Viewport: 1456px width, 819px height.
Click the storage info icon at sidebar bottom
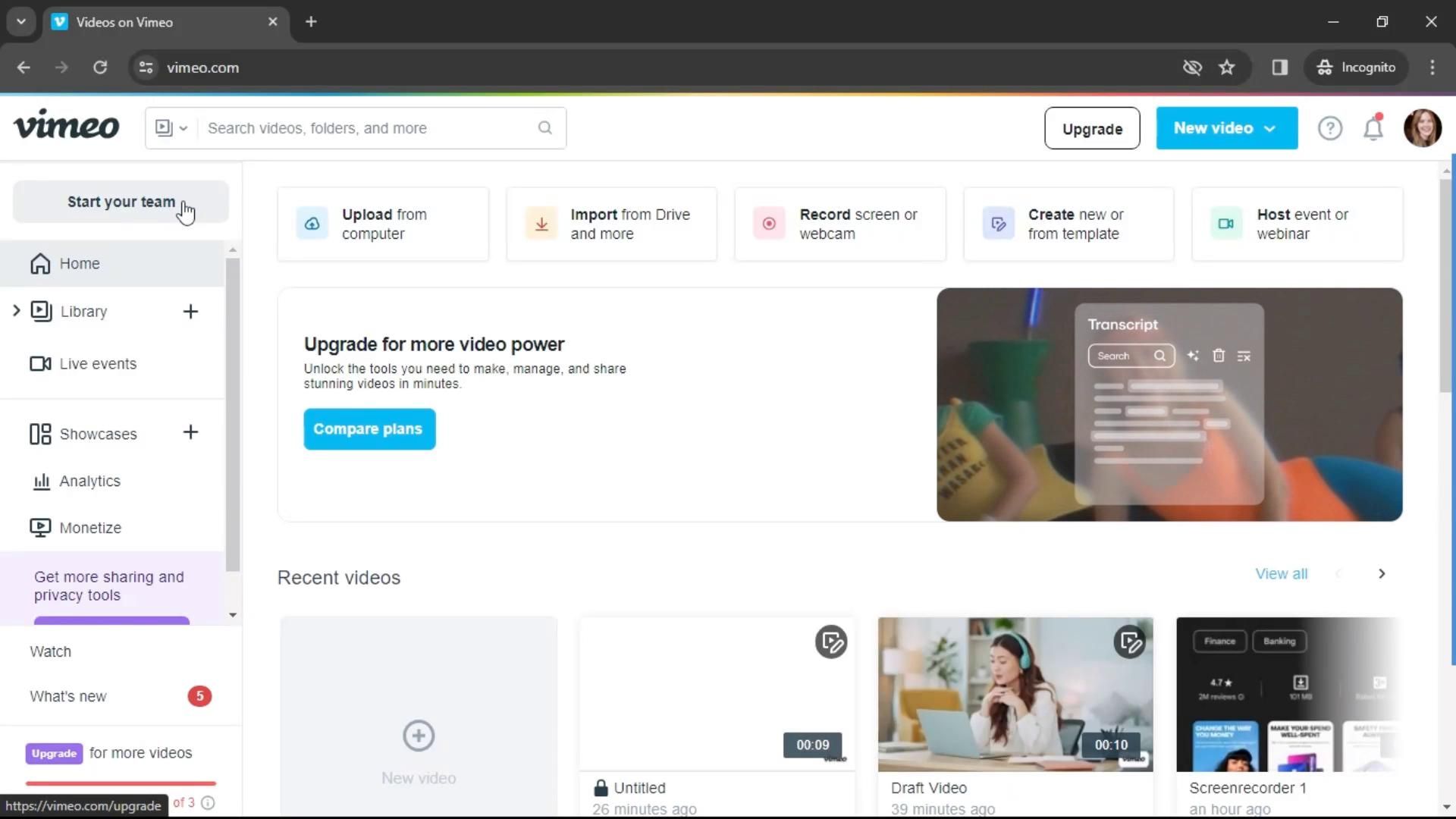point(208,802)
